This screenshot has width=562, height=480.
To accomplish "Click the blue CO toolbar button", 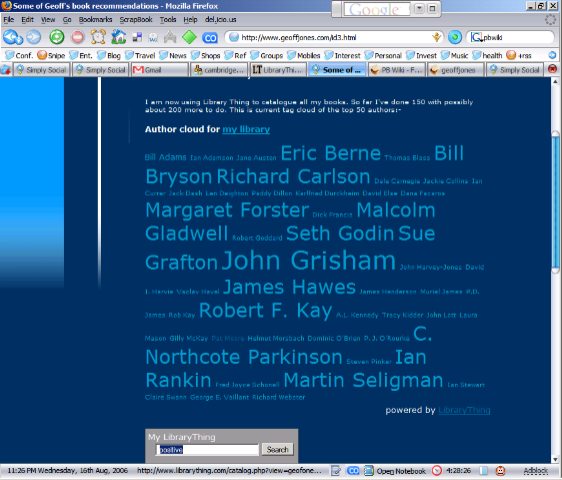I will click(x=210, y=37).
